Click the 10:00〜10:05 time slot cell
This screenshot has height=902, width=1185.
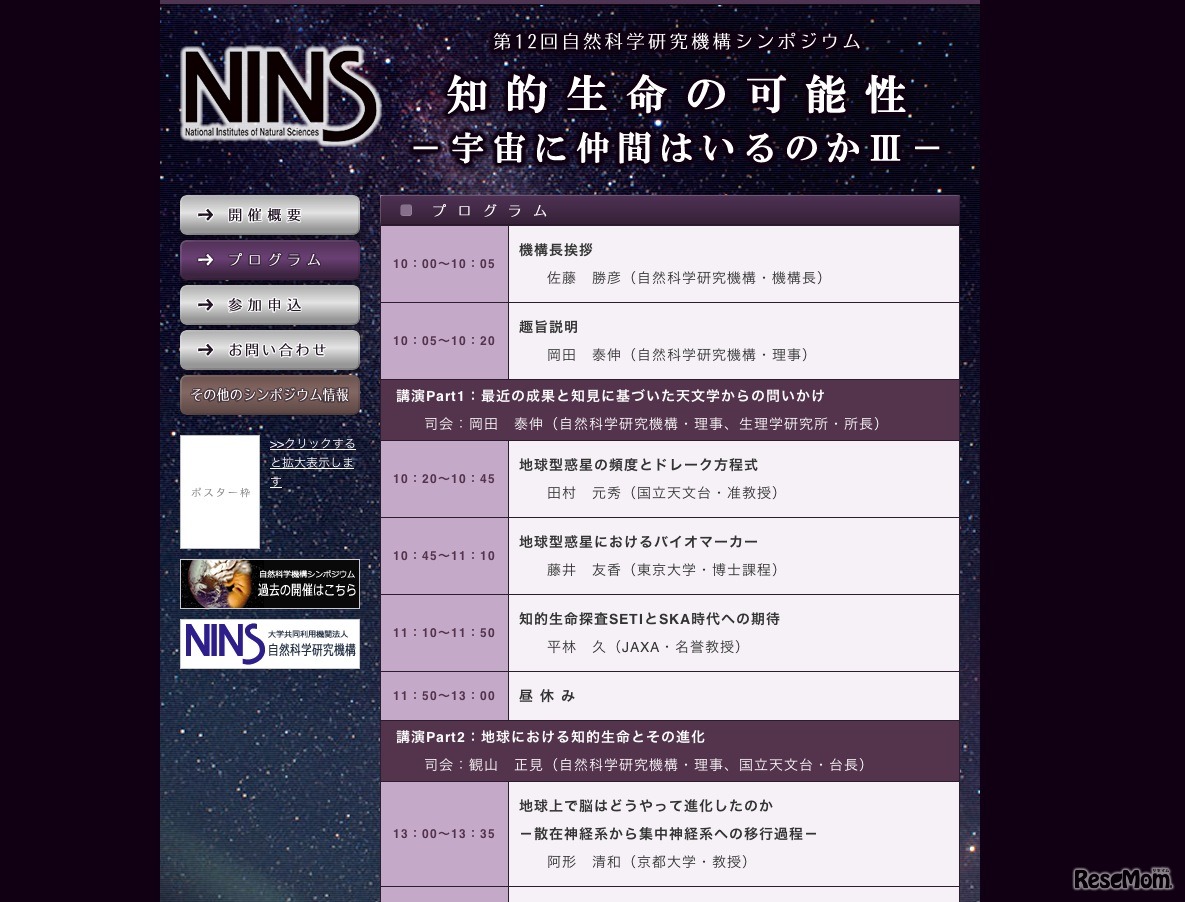pos(444,263)
